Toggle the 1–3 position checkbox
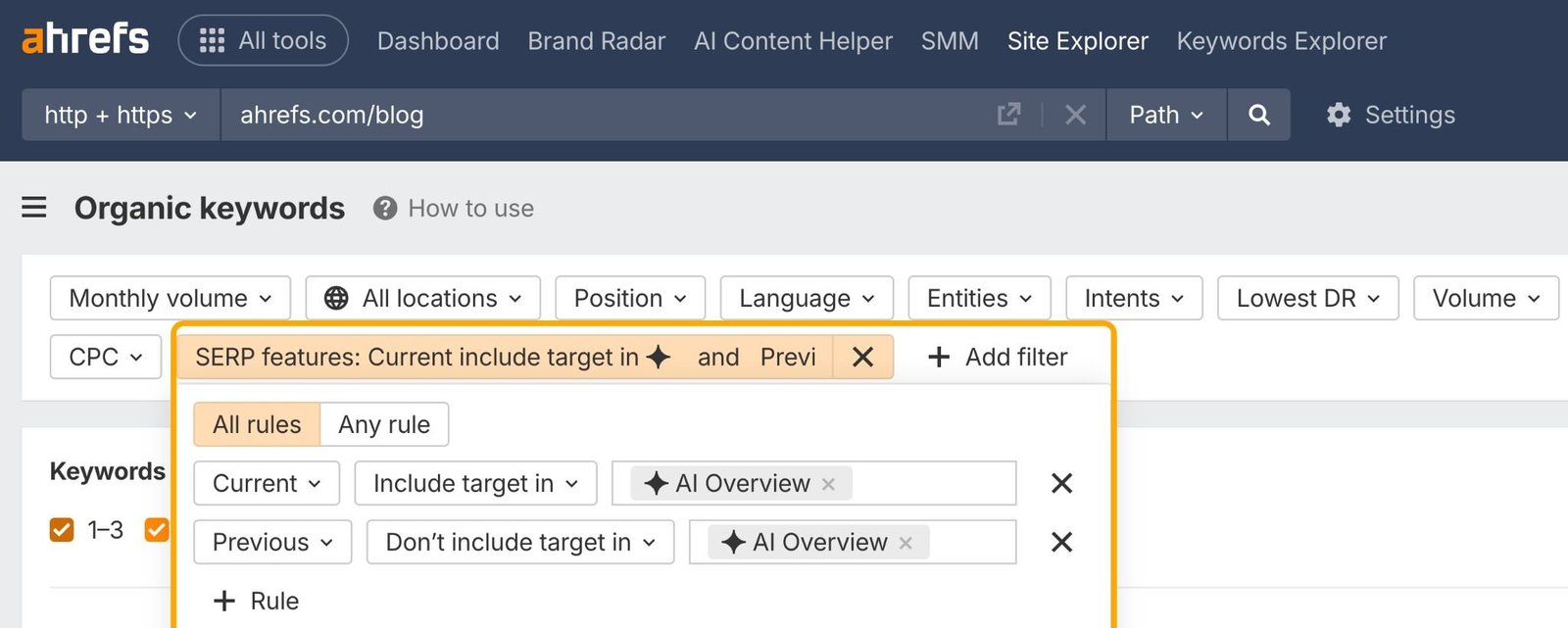This screenshot has width=1568, height=628. (x=62, y=530)
